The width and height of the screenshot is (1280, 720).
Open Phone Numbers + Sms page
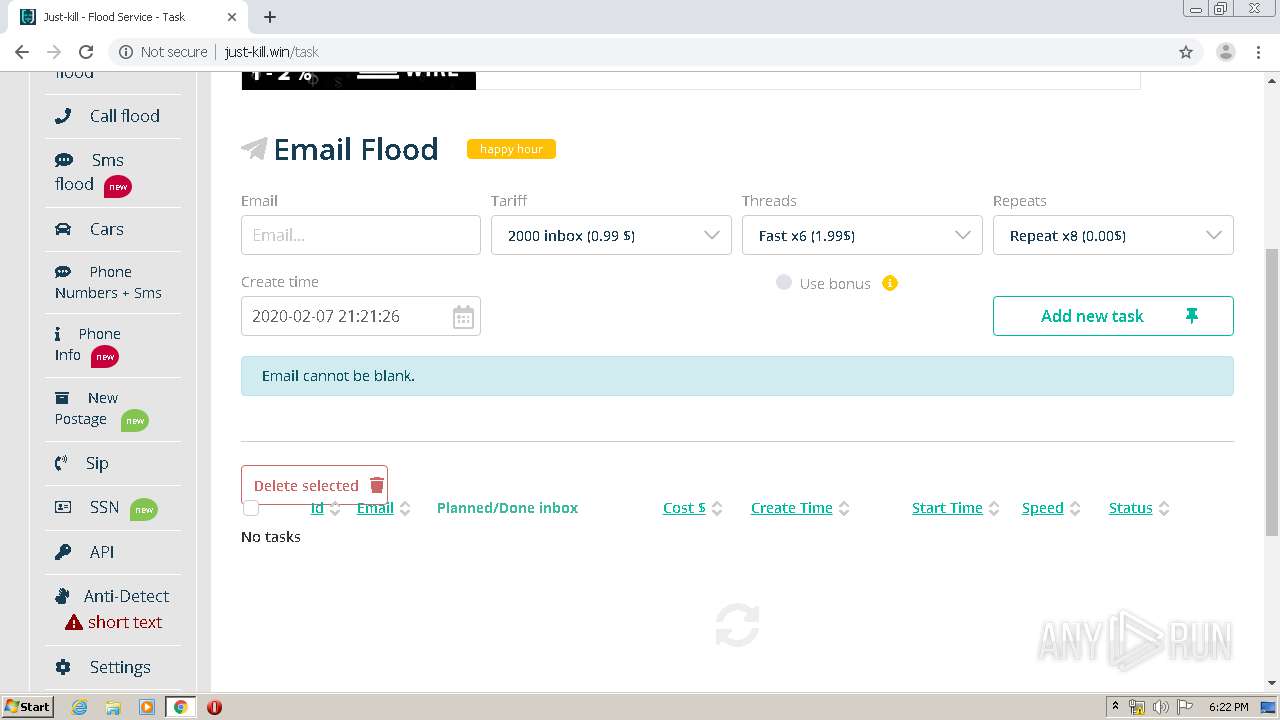pos(109,282)
